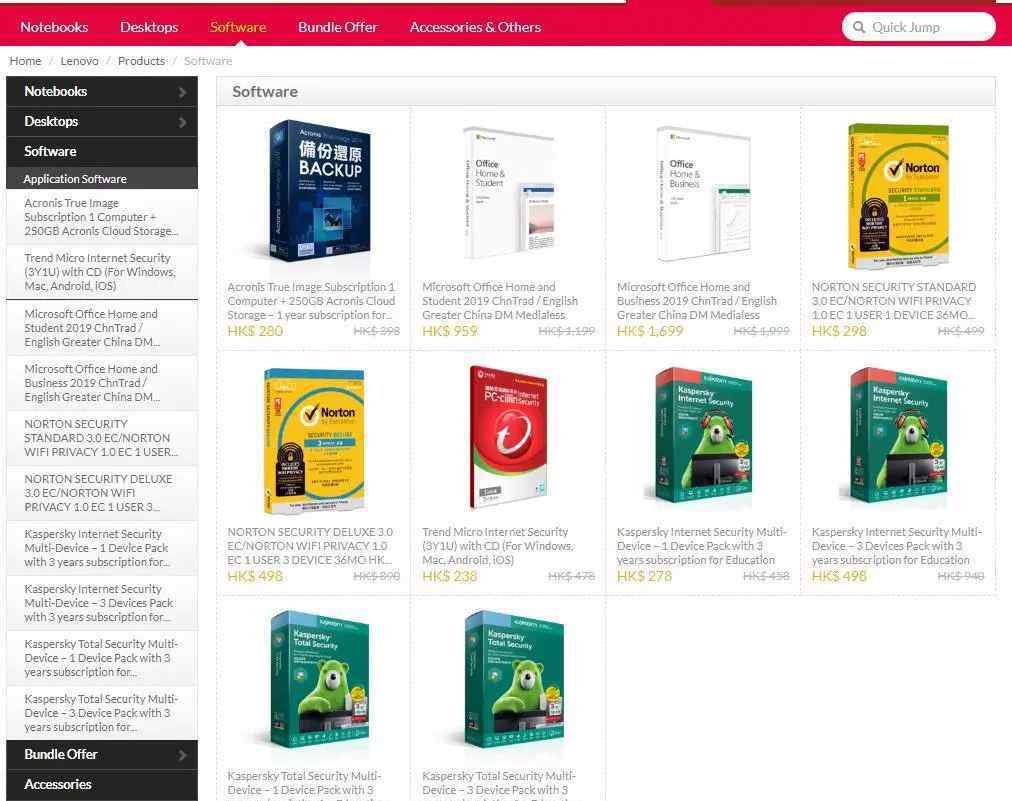Click Kaspersky Internet Security 1 Device box image
1012x801 pixels.
click(703, 436)
